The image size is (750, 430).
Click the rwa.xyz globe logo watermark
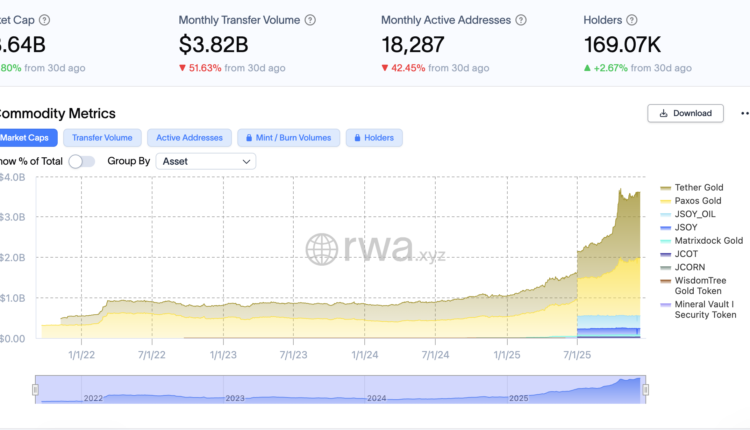point(322,249)
